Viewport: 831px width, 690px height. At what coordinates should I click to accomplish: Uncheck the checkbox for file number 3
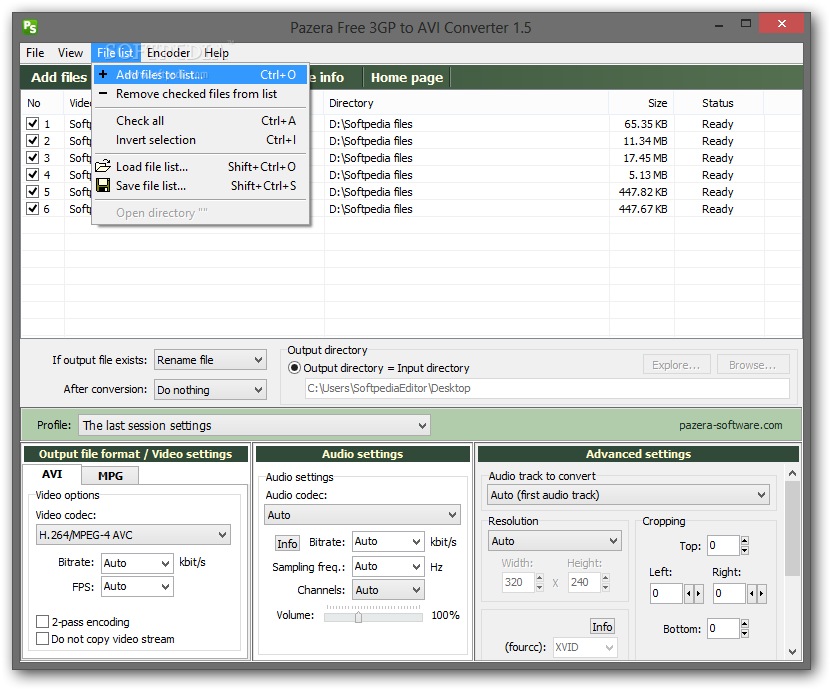pos(32,157)
